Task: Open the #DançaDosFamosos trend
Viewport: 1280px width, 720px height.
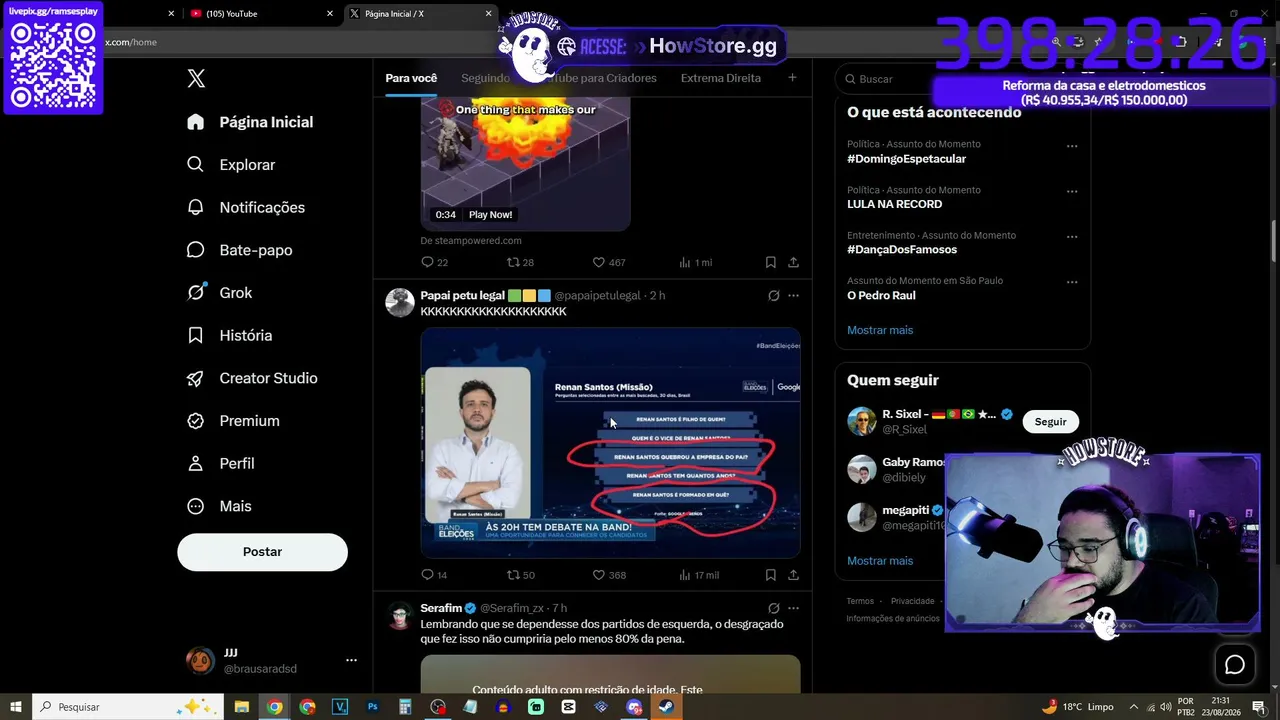Action: coord(902,250)
